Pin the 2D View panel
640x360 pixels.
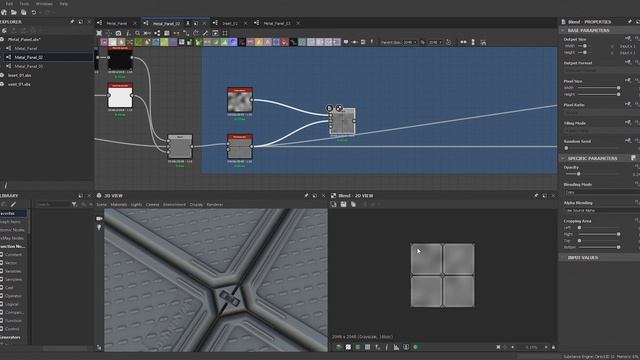click(x=536, y=196)
